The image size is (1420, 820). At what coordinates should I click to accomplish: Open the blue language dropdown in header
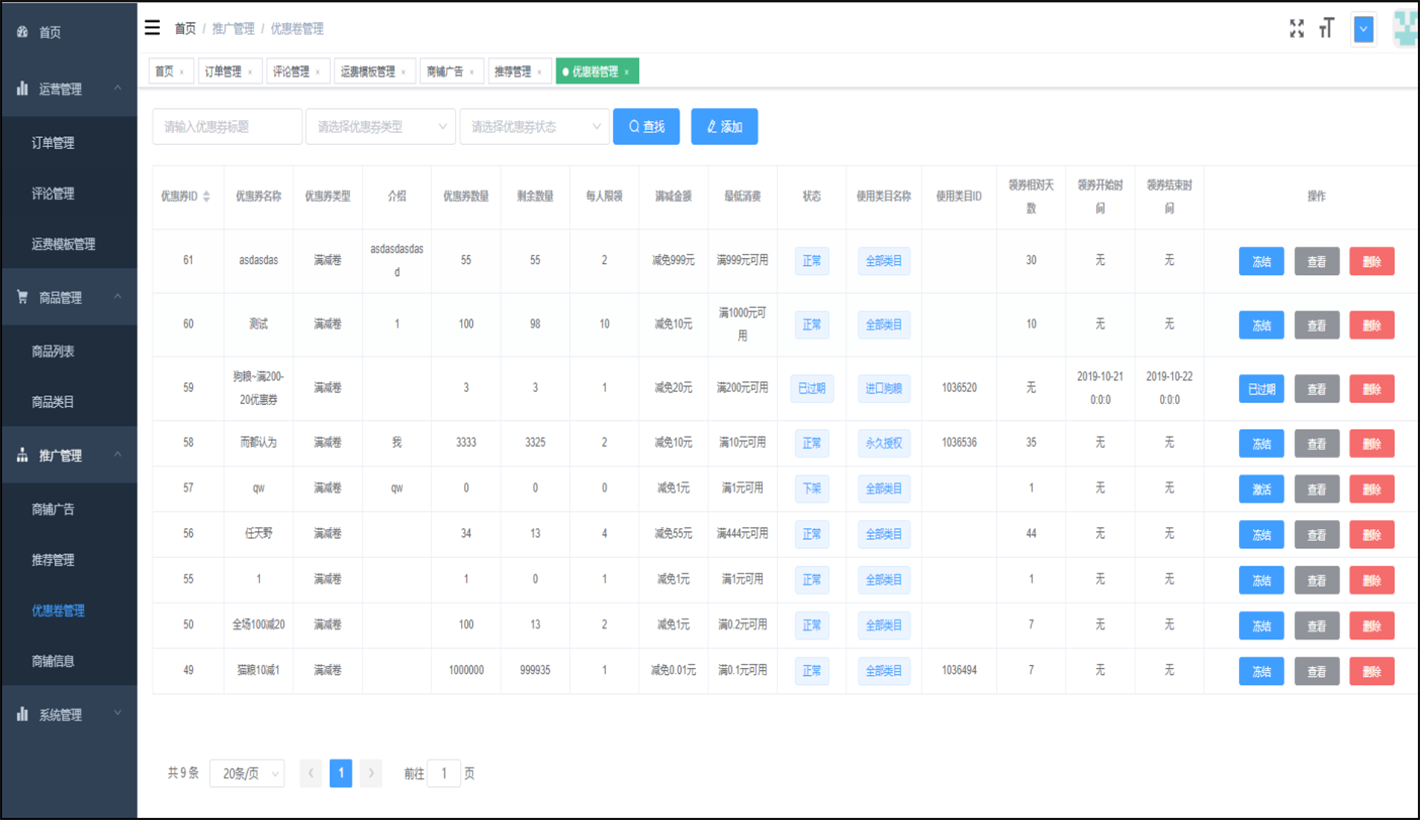(x=1363, y=30)
